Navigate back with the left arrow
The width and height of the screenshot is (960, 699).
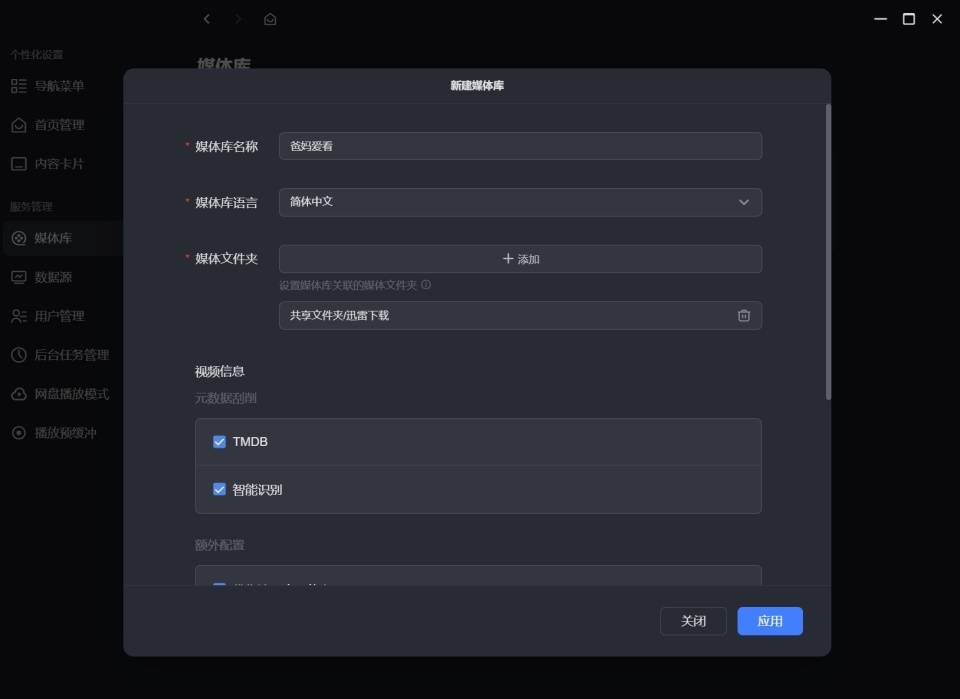click(207, 19)
